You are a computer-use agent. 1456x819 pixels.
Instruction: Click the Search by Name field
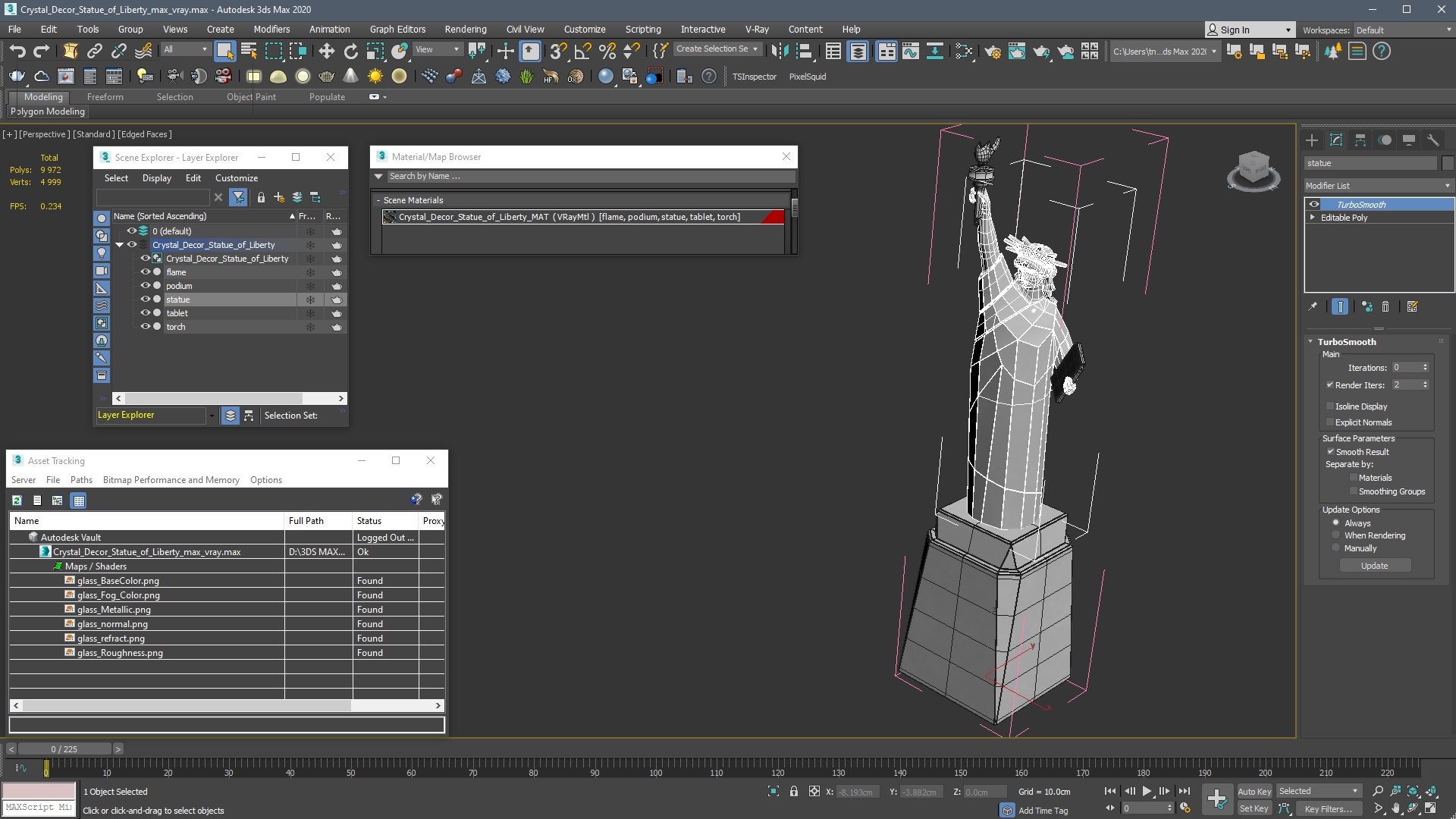591,176
